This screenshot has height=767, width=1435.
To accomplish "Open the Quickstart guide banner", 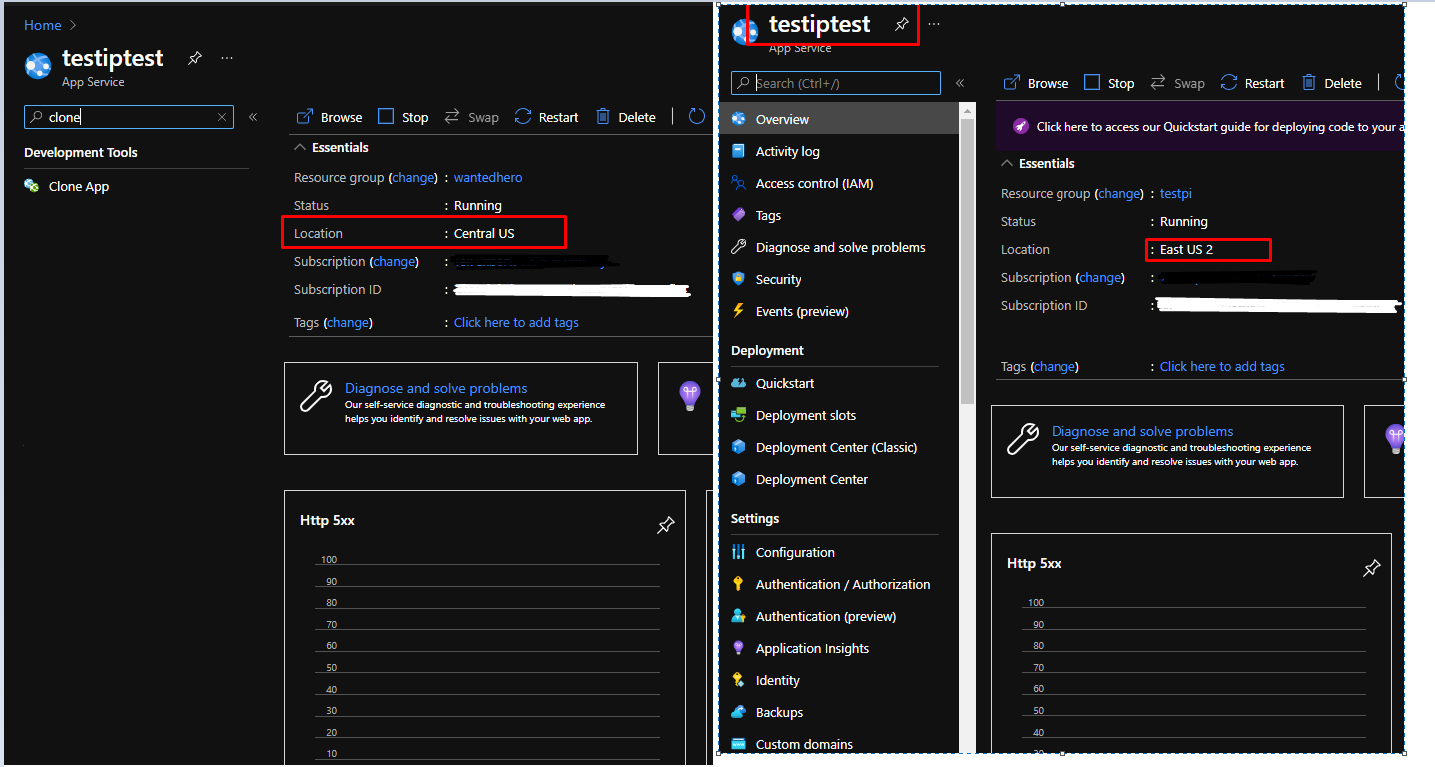I will (x=1200, y=126).
